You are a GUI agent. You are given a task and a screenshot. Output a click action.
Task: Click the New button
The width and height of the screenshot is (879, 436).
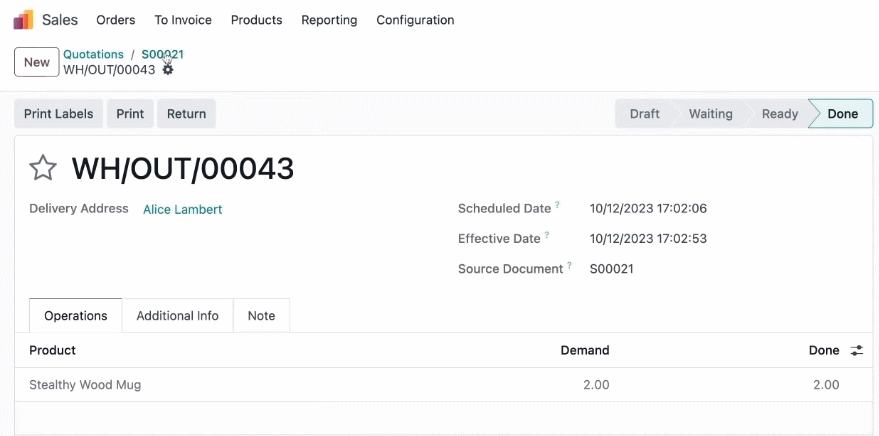[36, 62]
